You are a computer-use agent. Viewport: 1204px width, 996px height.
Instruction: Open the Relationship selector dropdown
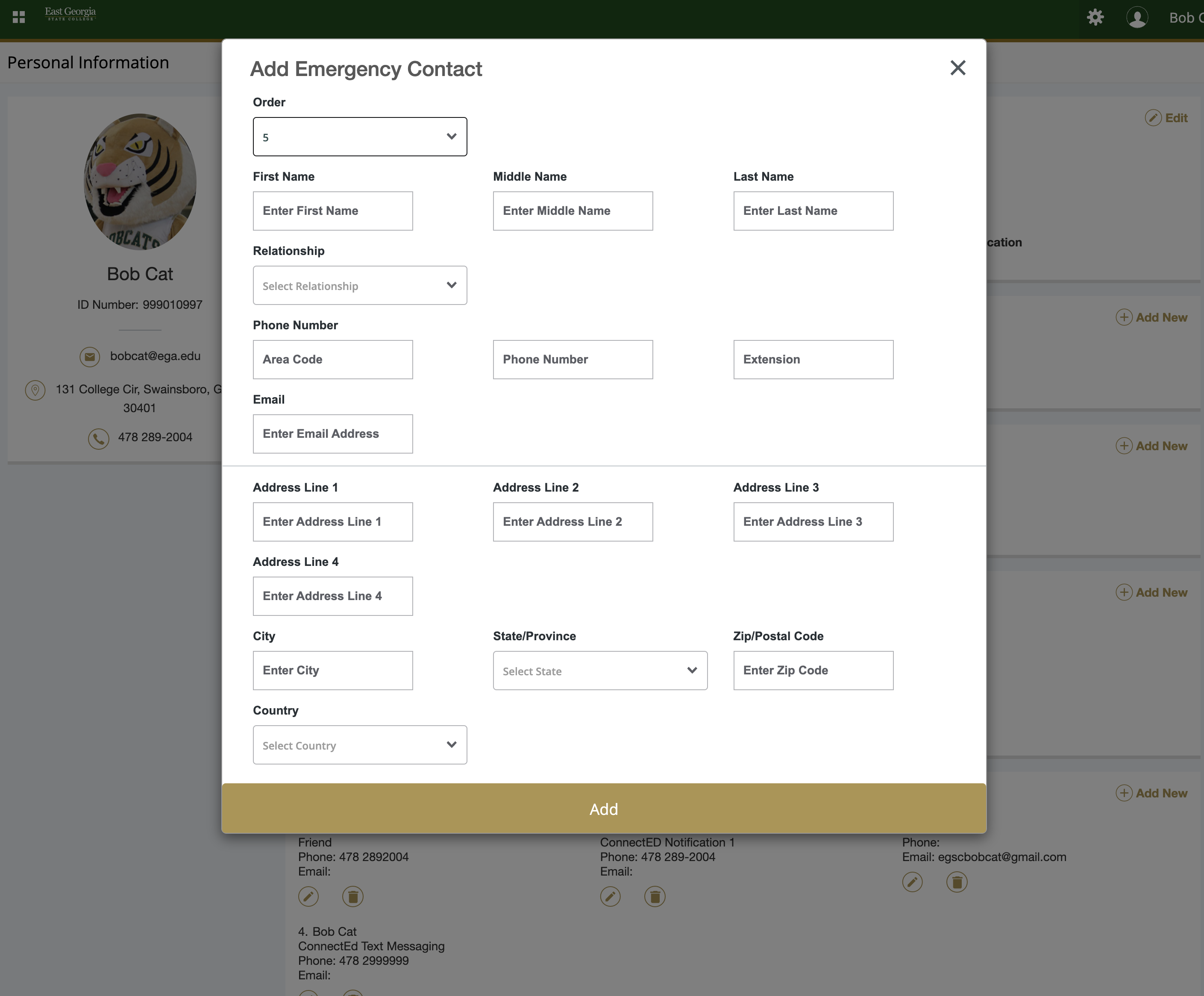point(359,285)
